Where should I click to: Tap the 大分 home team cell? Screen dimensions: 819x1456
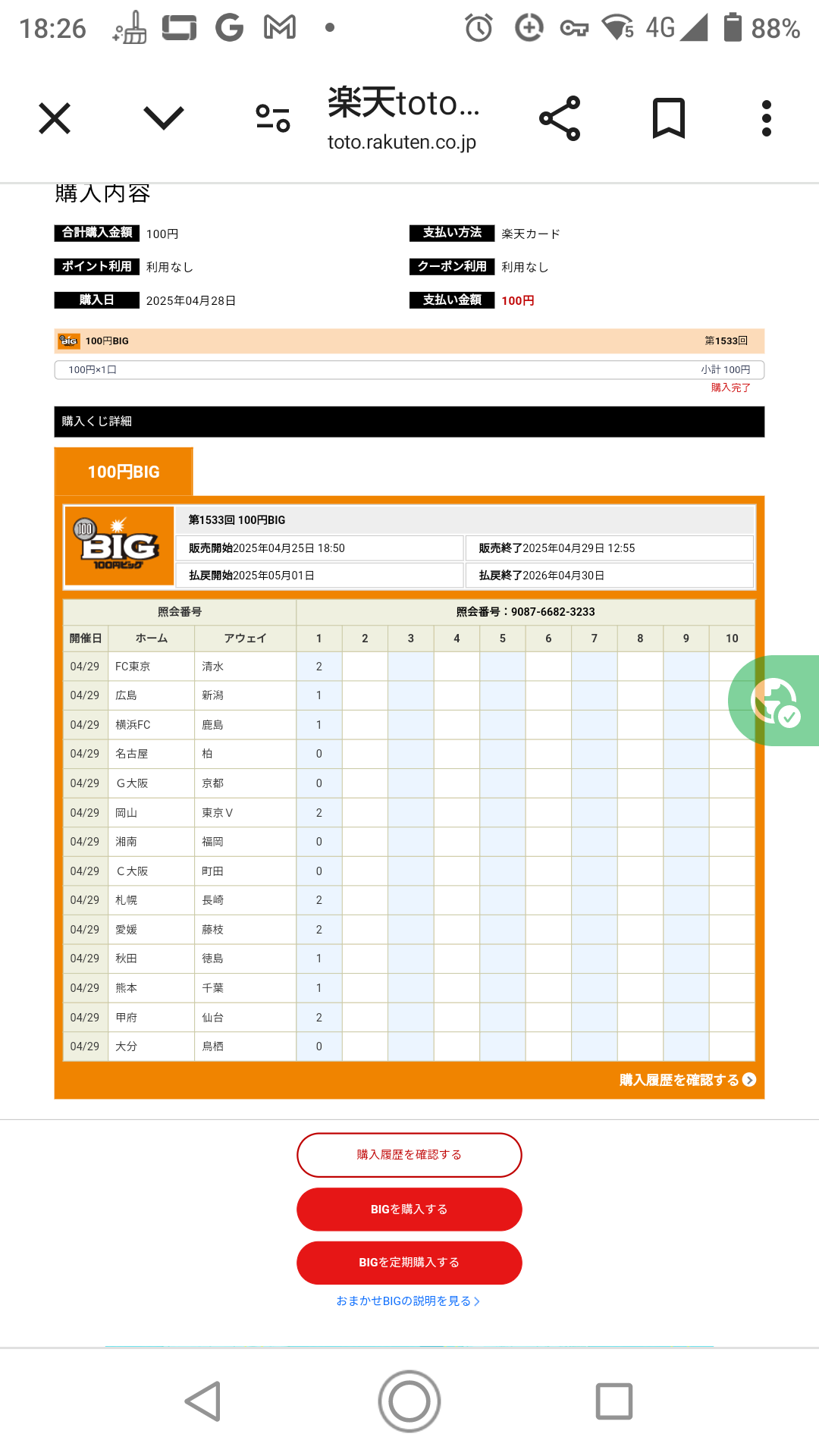(151, 1046)
